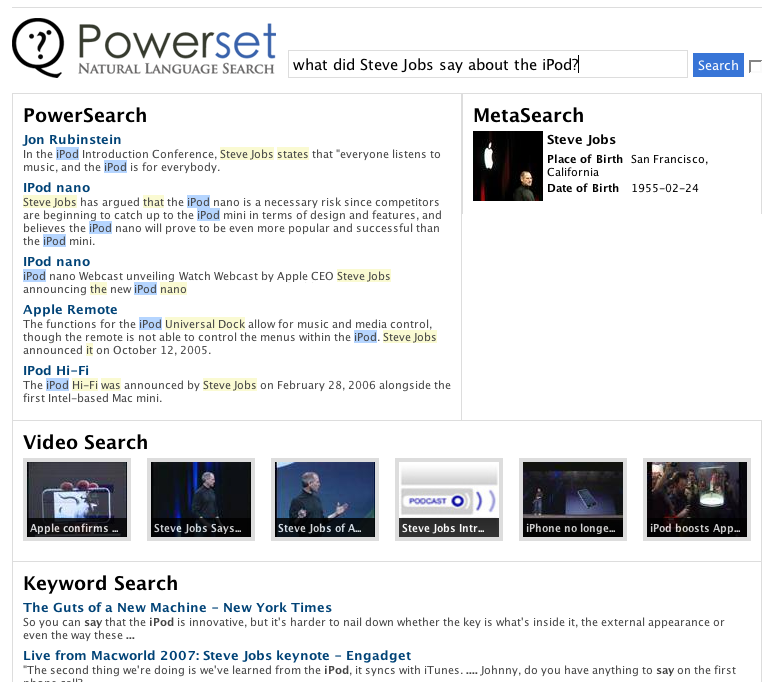Image resolution: width=771 pixels, height=682 pixels.
Task: Play the 'iPhone no longe...' video thumbnail
Action: coord(573,499)
